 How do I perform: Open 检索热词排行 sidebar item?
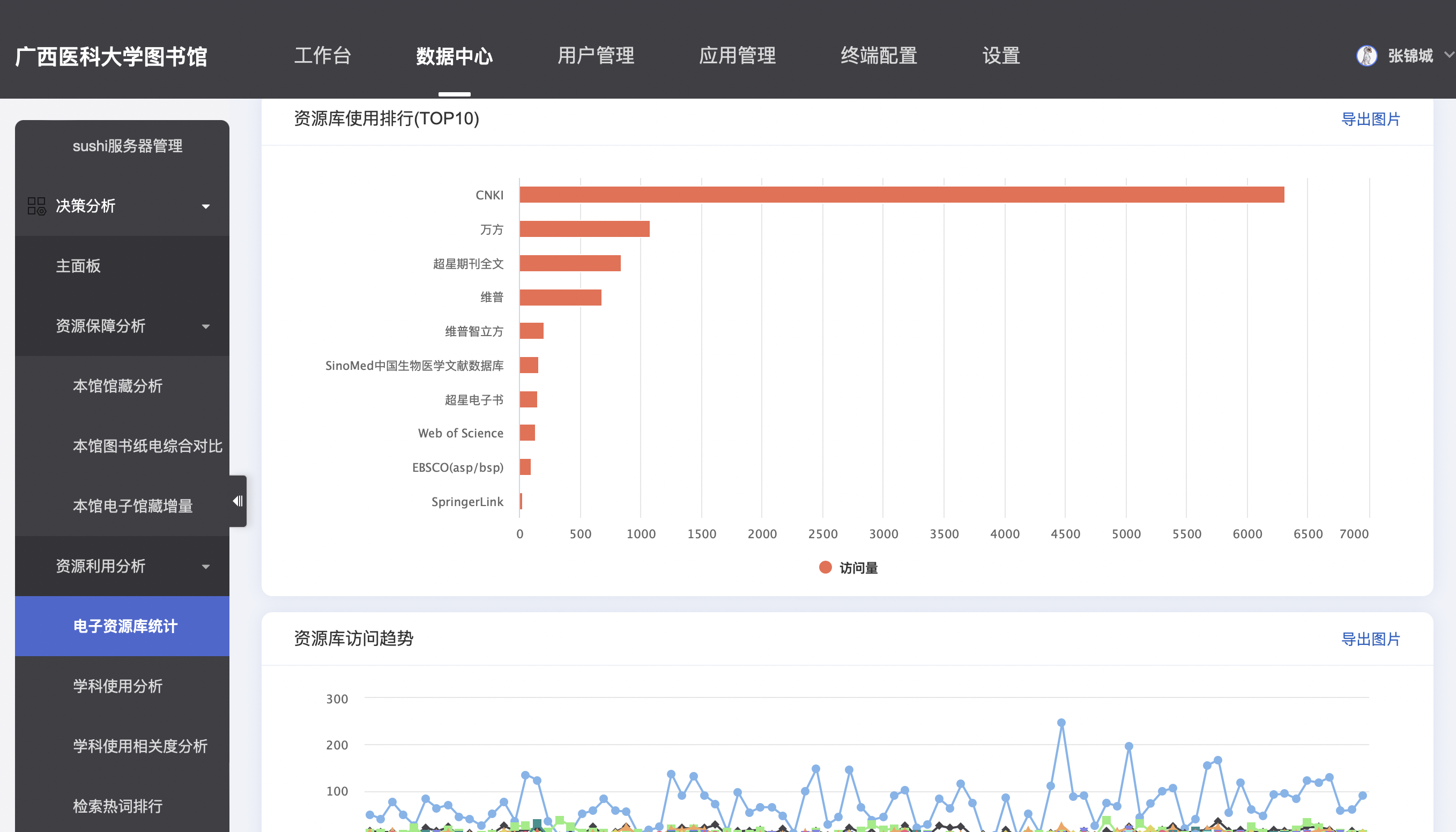click(118, 806)
